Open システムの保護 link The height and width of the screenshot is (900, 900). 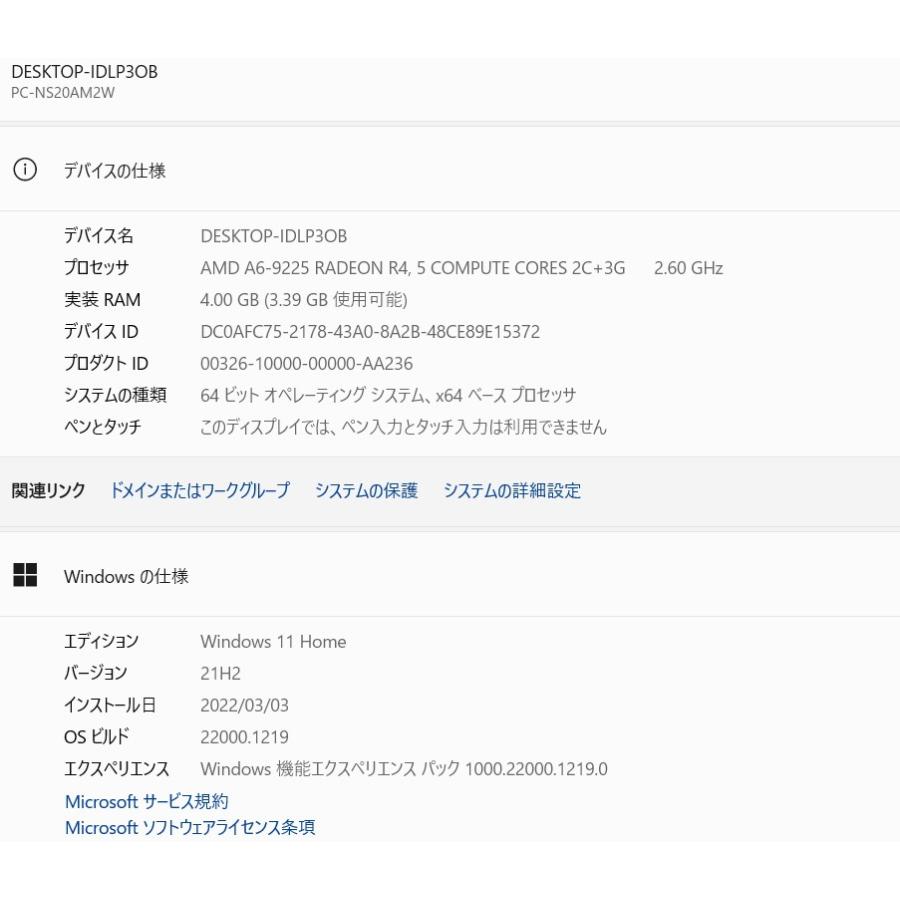(366, 491)
